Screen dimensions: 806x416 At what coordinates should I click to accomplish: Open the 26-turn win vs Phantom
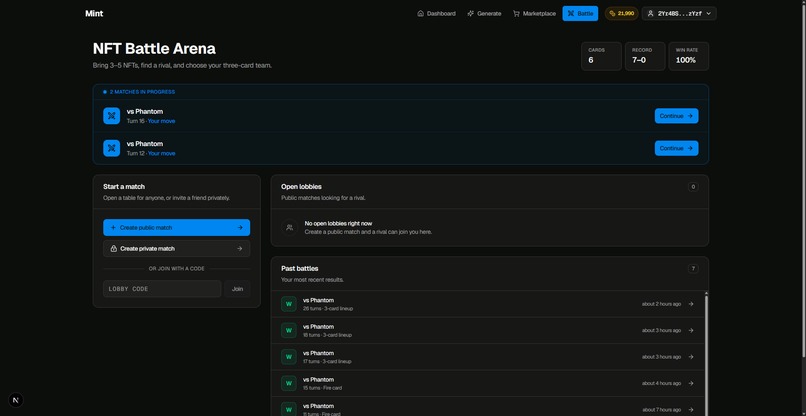tap(488, 304)
